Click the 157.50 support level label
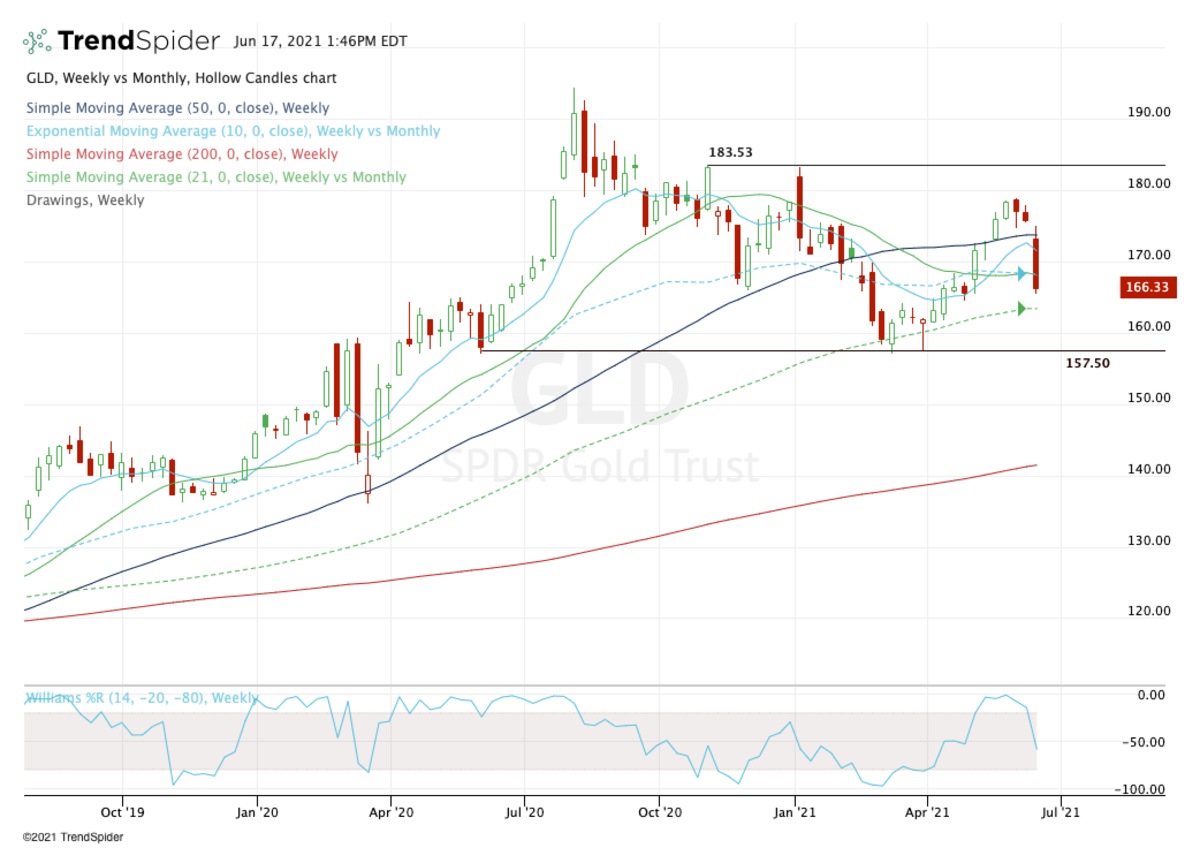The image size is (1200, 848). click(1088, 364)
